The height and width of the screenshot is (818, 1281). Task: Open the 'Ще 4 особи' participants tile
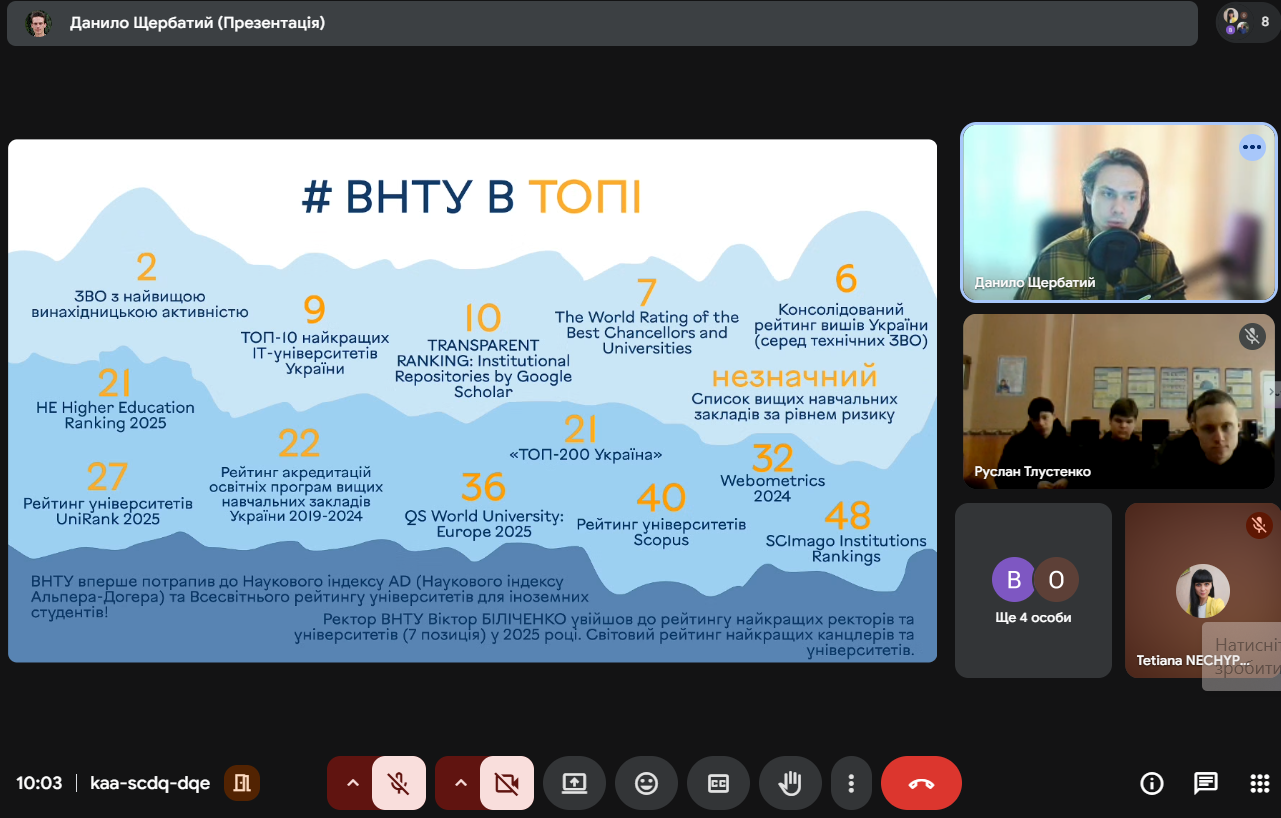point(1033,590)
